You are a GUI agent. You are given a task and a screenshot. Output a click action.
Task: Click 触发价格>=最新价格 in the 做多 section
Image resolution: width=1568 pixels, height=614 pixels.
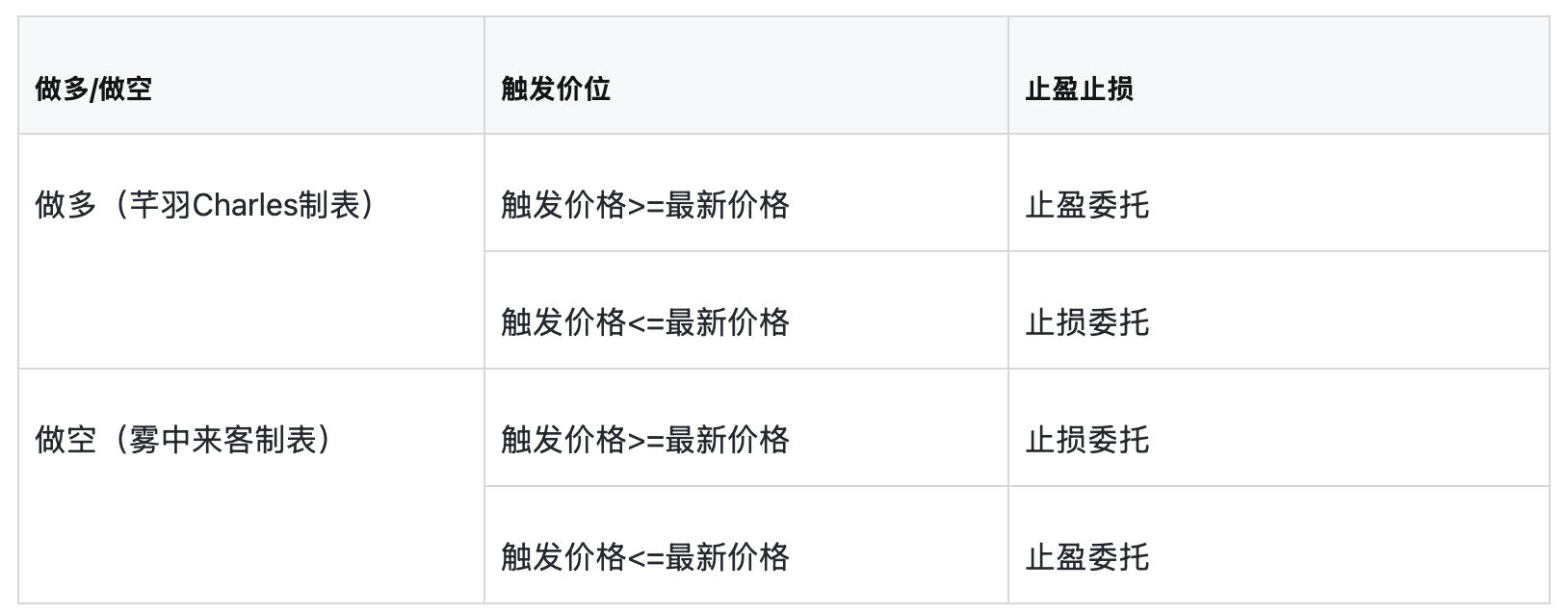click(645, 205)
